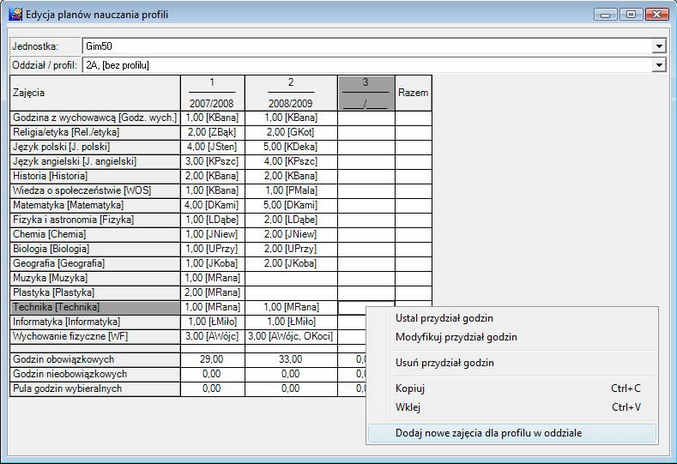Click cell 2,00 [UPrzy] for Biologia

[x=291, y=249]
